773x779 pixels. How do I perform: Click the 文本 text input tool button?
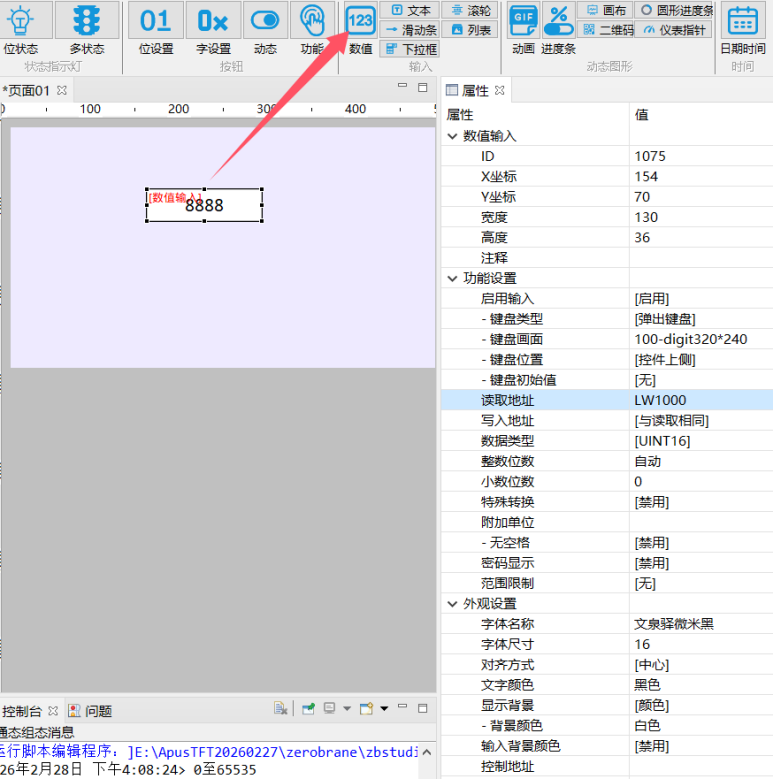(410, 10)
